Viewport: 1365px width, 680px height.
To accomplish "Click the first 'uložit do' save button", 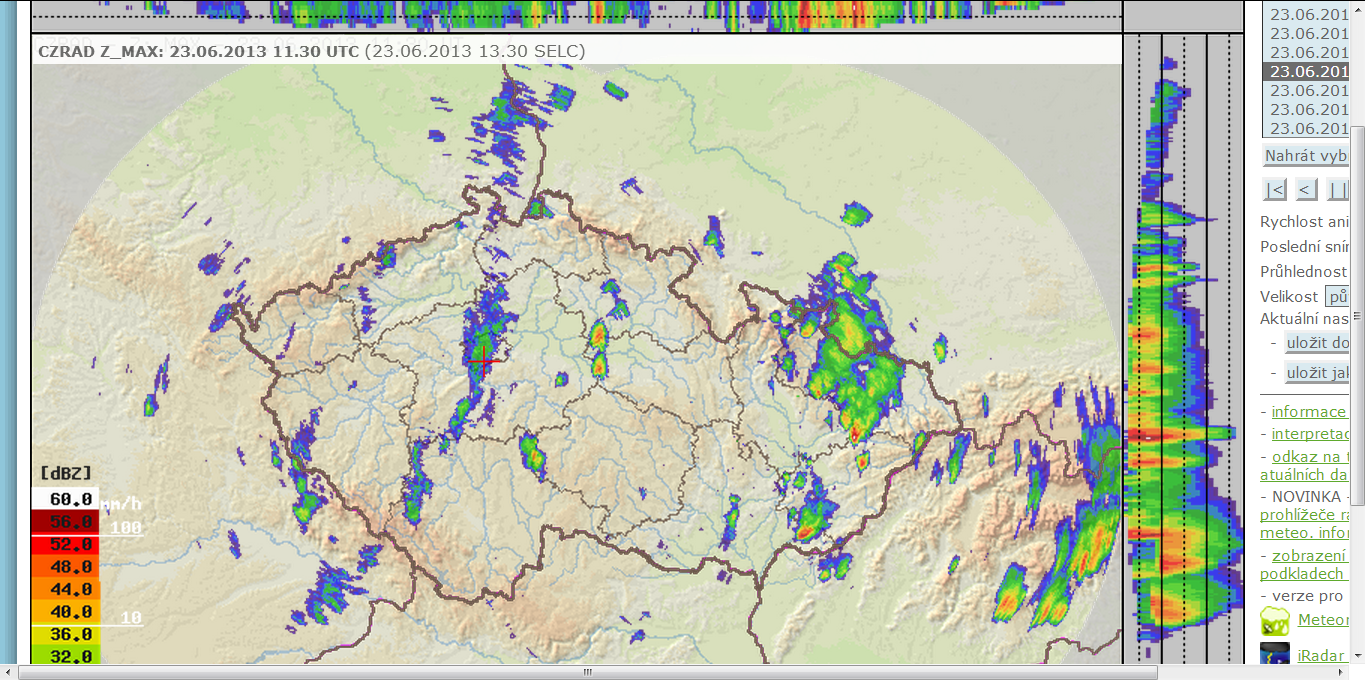I will 1316,343.
